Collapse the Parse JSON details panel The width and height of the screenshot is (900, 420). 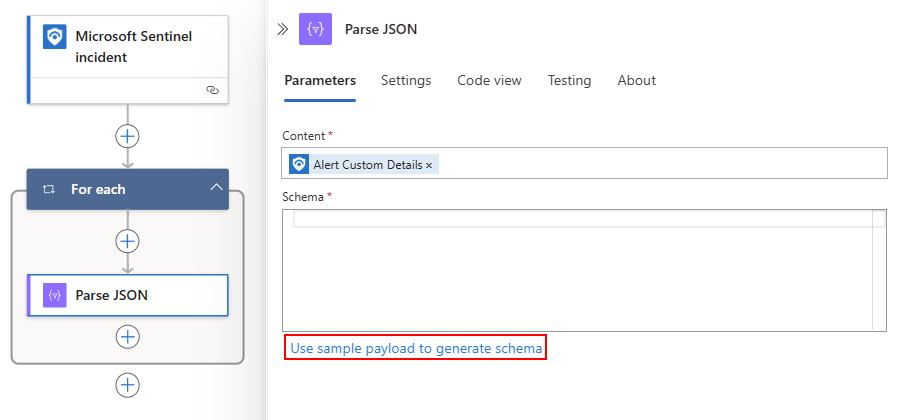[x=282, y=29]
